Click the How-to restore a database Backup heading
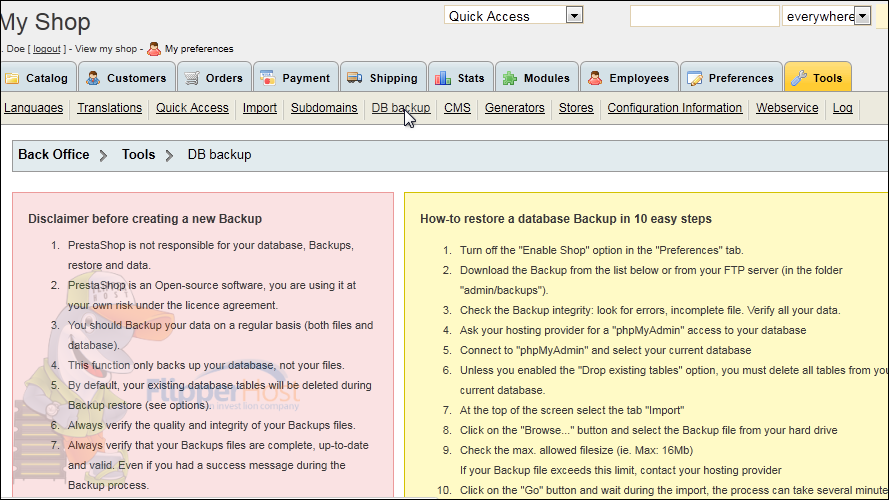 point(566,219)
